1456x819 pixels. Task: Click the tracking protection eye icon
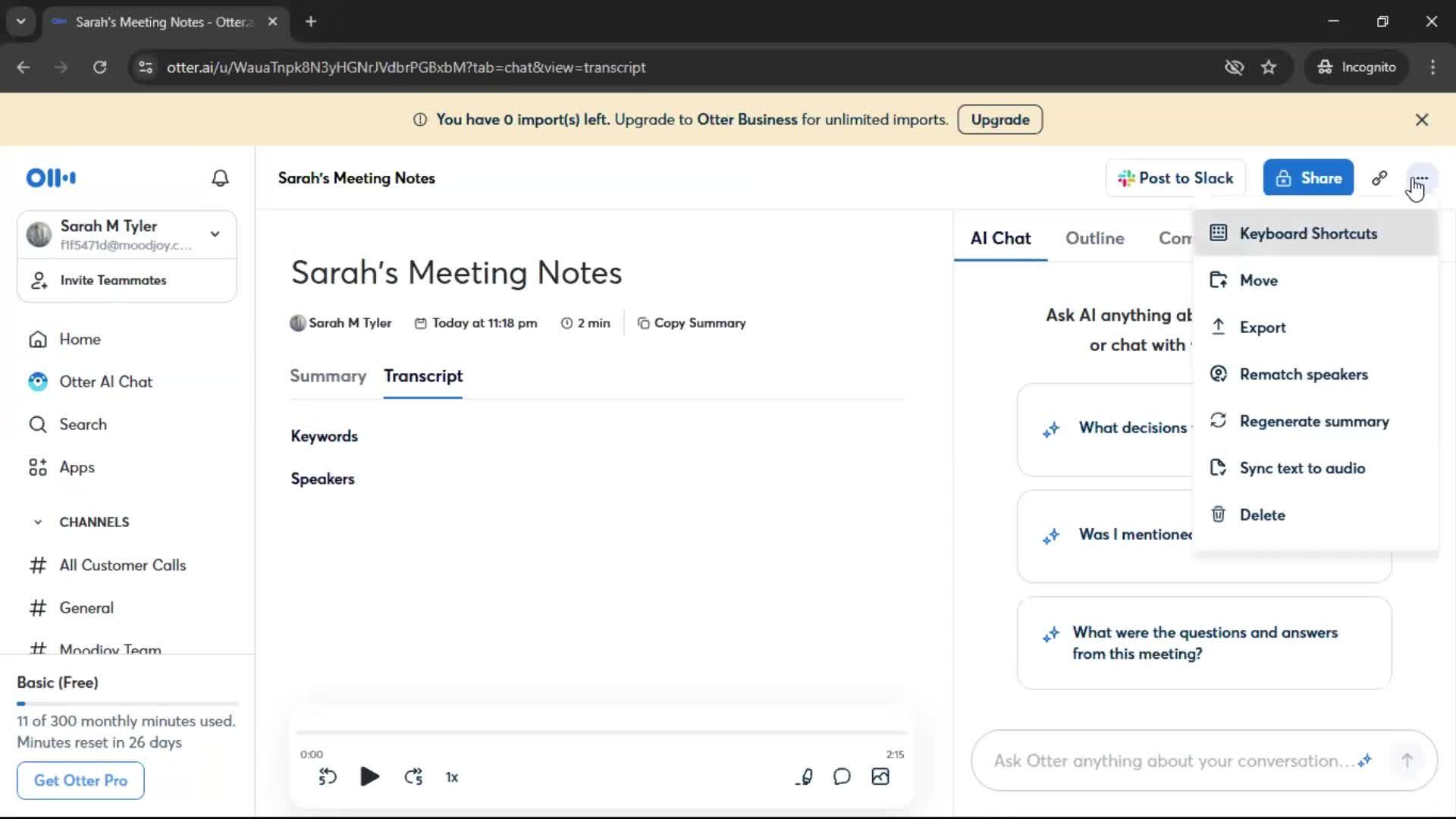point(1235,67)
